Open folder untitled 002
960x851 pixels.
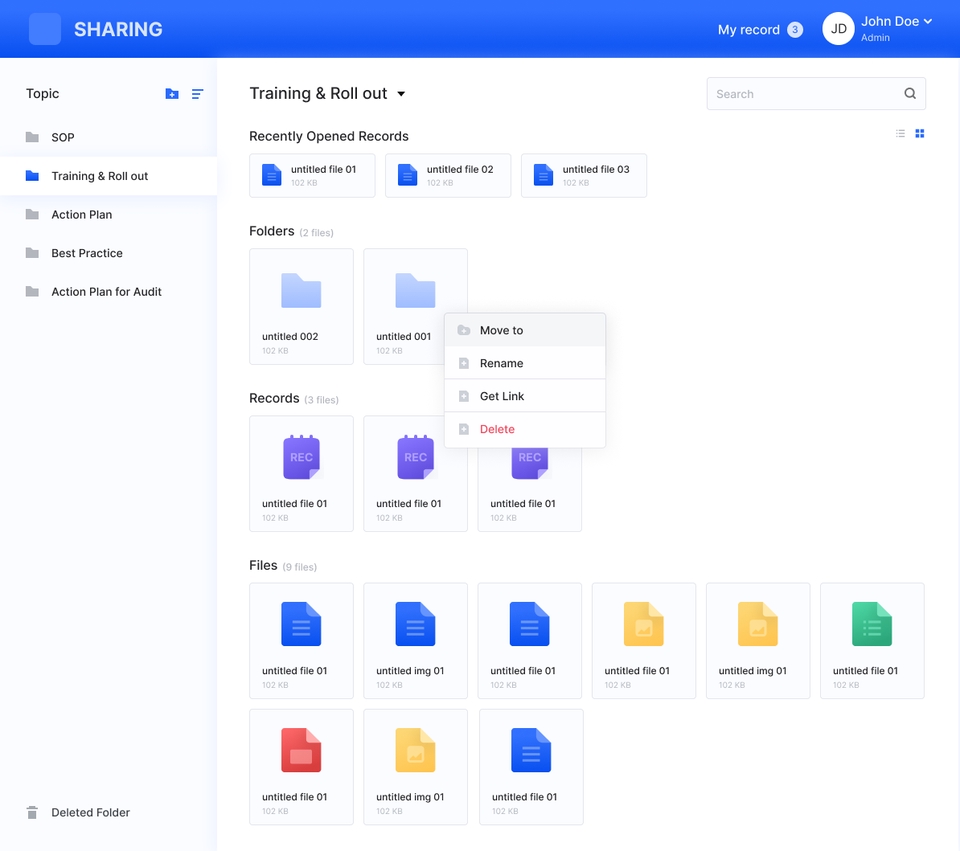click(x=301, y=307)
